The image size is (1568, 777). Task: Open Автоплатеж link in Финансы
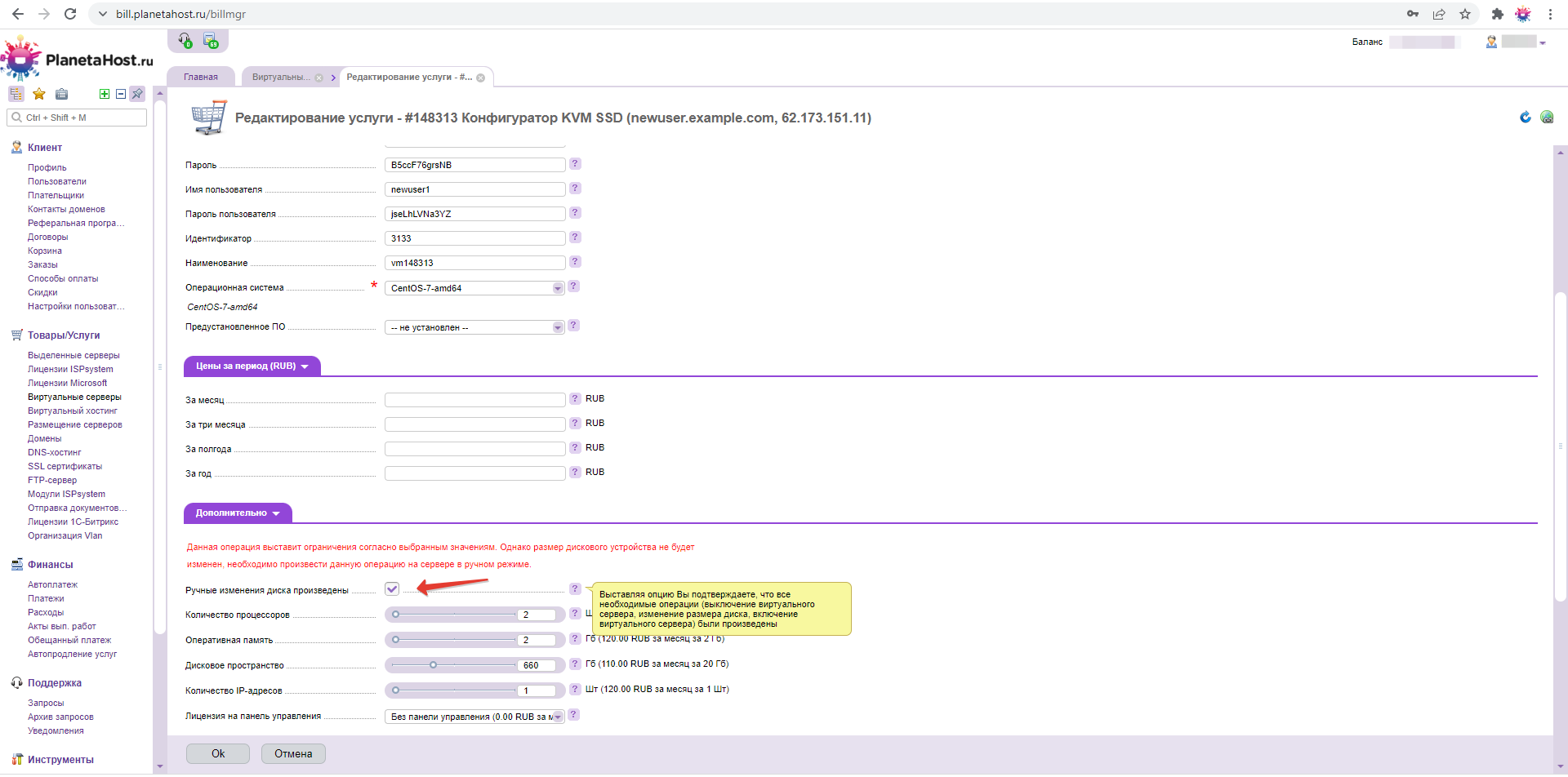(x=53, y=585)
